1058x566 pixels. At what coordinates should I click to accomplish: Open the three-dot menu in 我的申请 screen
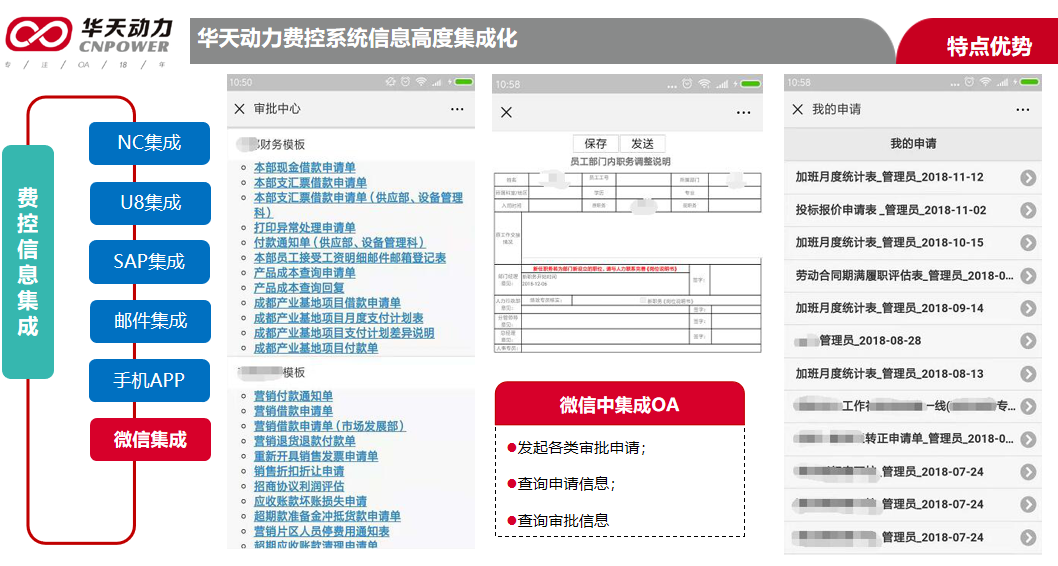pyautogui.click(x=1023, y=109)
